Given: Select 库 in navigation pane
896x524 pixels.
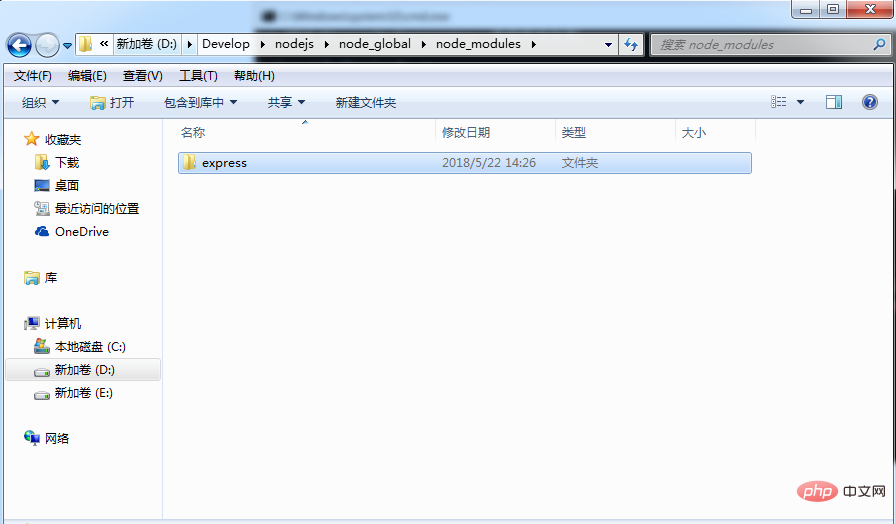Looking at the screenshot, I should tap(51, 278).
